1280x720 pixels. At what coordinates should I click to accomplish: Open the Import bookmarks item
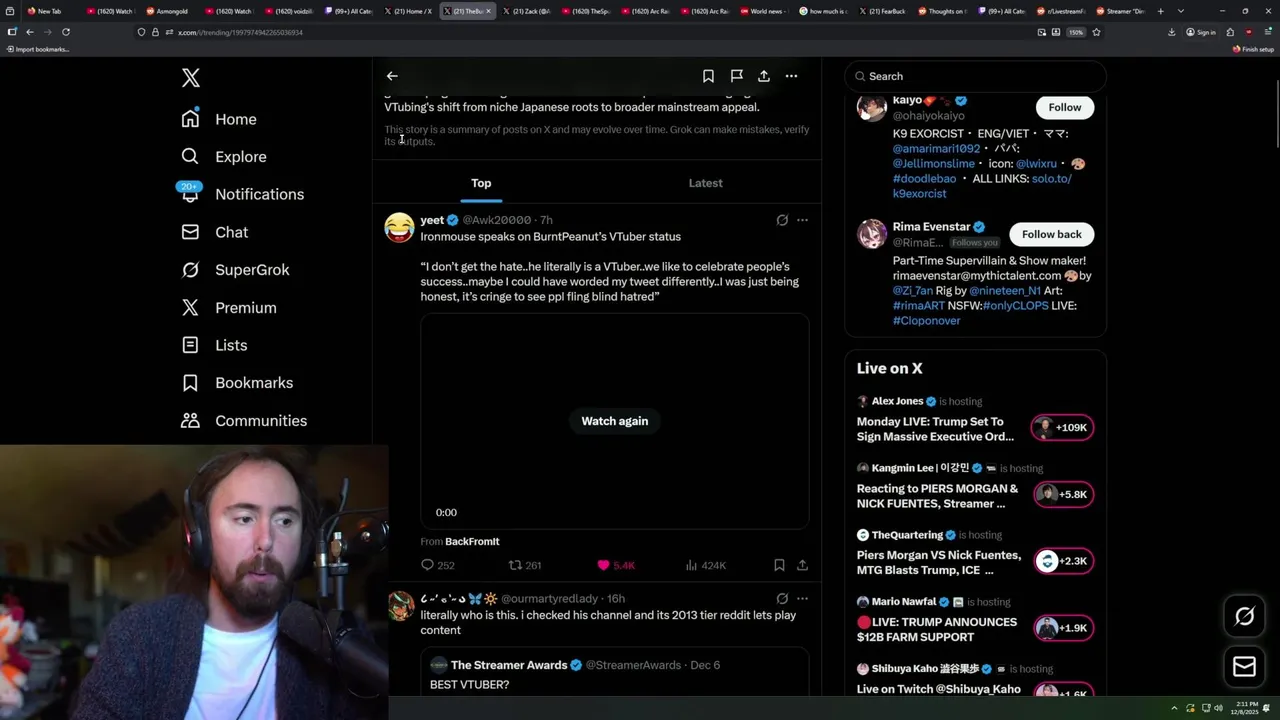coord(38,49)
